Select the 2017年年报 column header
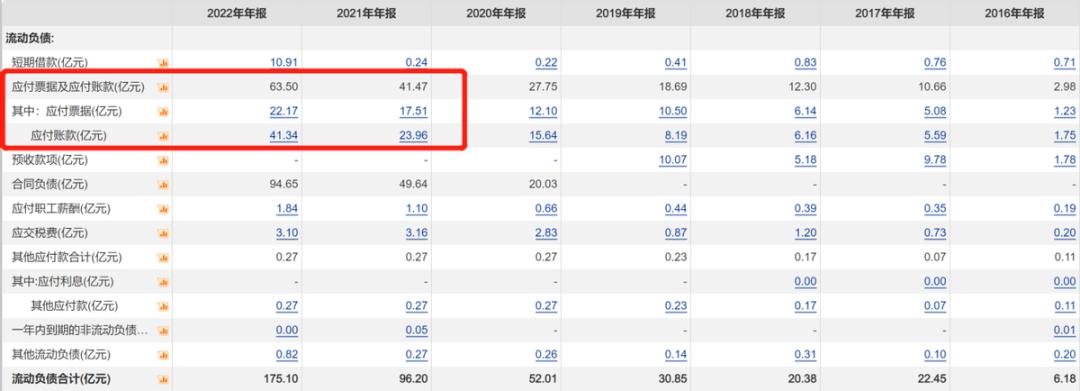Viewport: 1080px width, 391px height. (884, 13)
